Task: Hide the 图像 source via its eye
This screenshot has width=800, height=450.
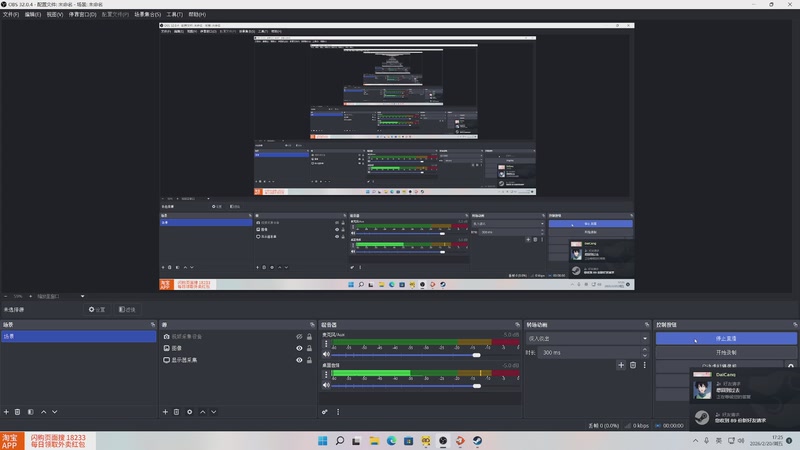Action: (299, 348)
